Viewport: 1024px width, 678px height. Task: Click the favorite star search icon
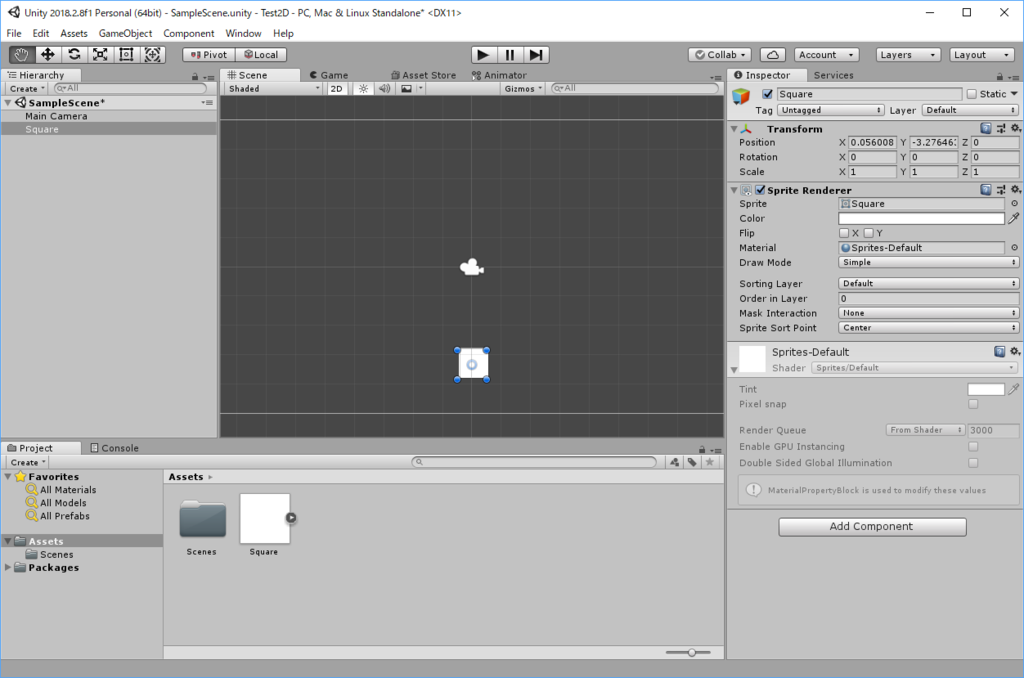[x=710, y=462]
